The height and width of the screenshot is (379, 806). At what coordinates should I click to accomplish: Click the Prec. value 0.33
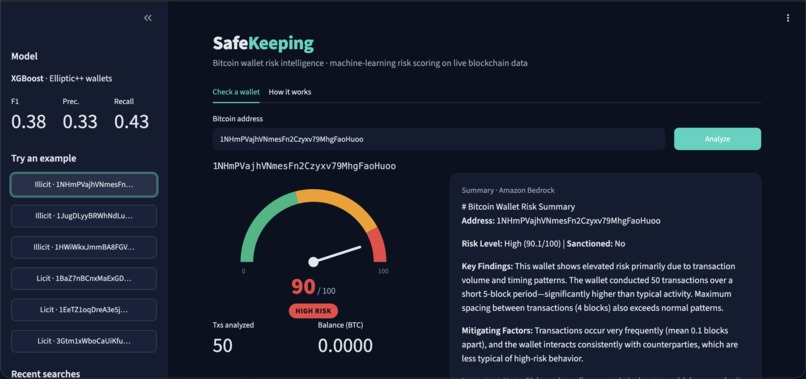80,122
